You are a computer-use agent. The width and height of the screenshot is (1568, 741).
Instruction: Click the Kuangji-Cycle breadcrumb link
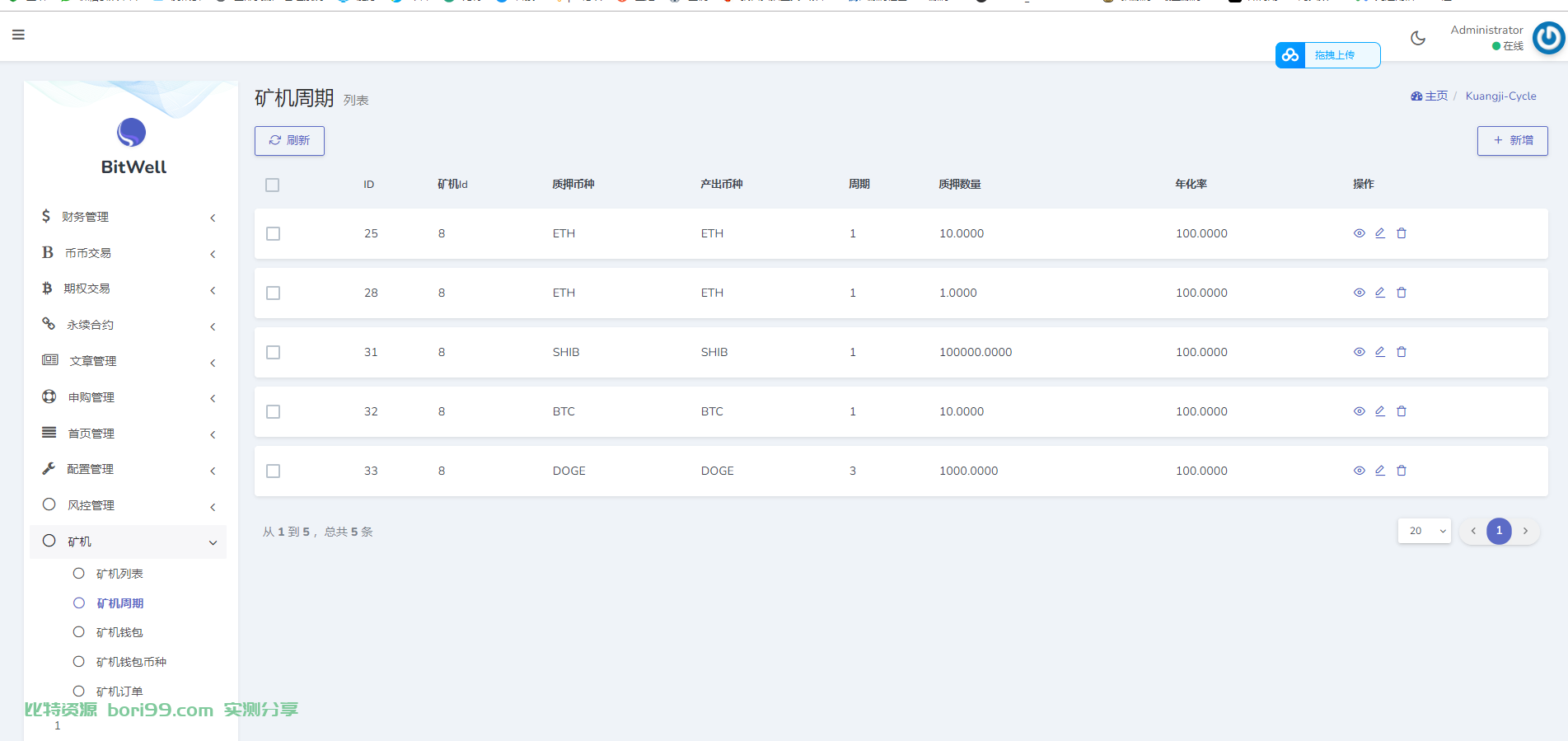1500,96
